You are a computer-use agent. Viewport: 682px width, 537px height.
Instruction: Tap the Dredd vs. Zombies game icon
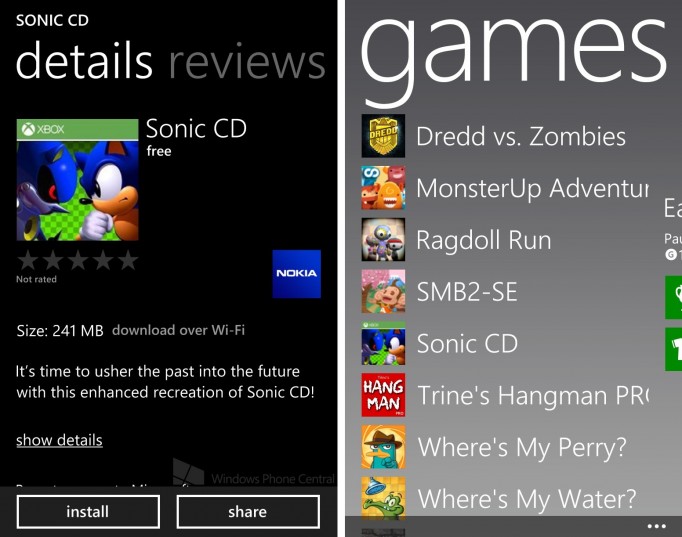click(x=383, y=136)
